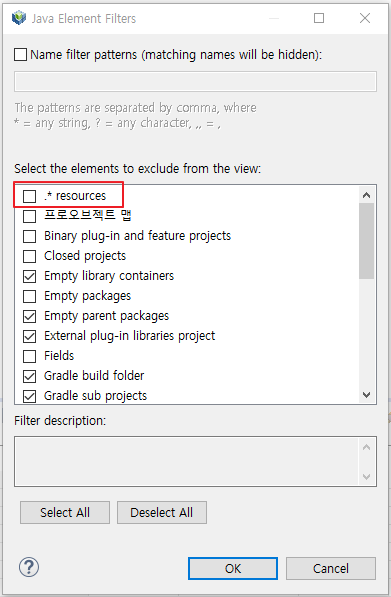Click the Select All button
Screen dimensions: 391x597
click(65, 512)
